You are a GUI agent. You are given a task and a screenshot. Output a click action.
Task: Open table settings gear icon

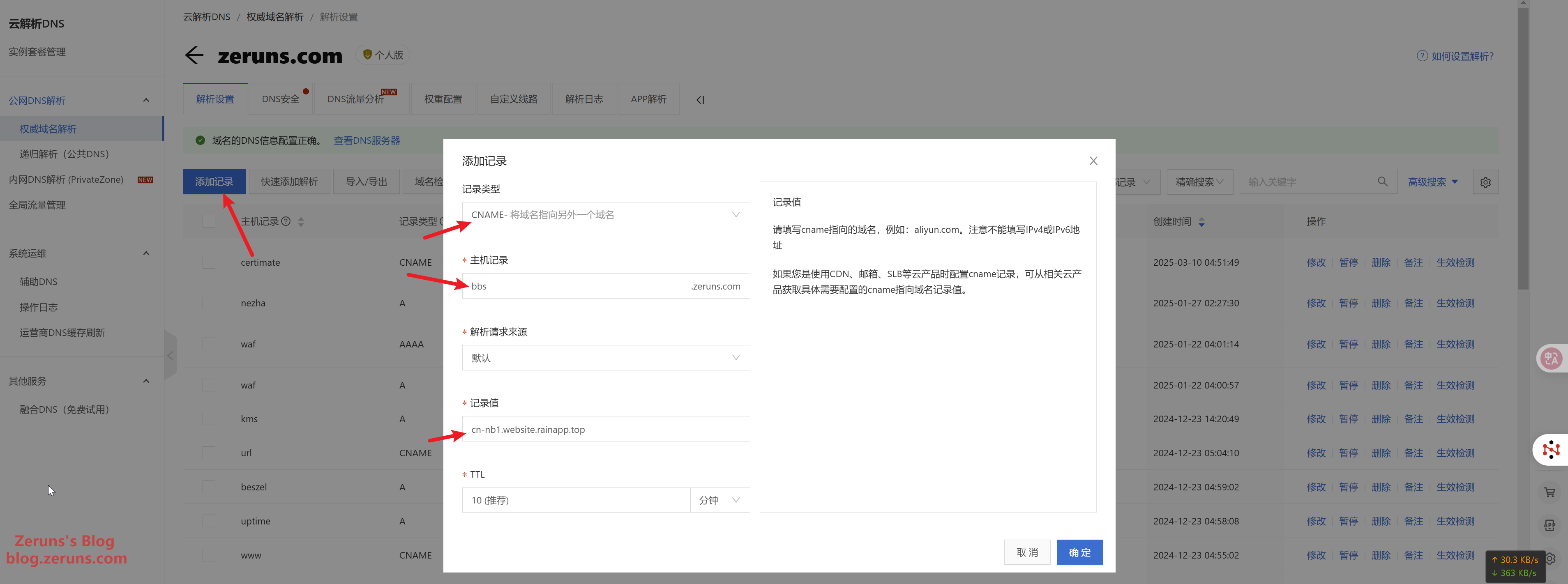click(1485, 182)
